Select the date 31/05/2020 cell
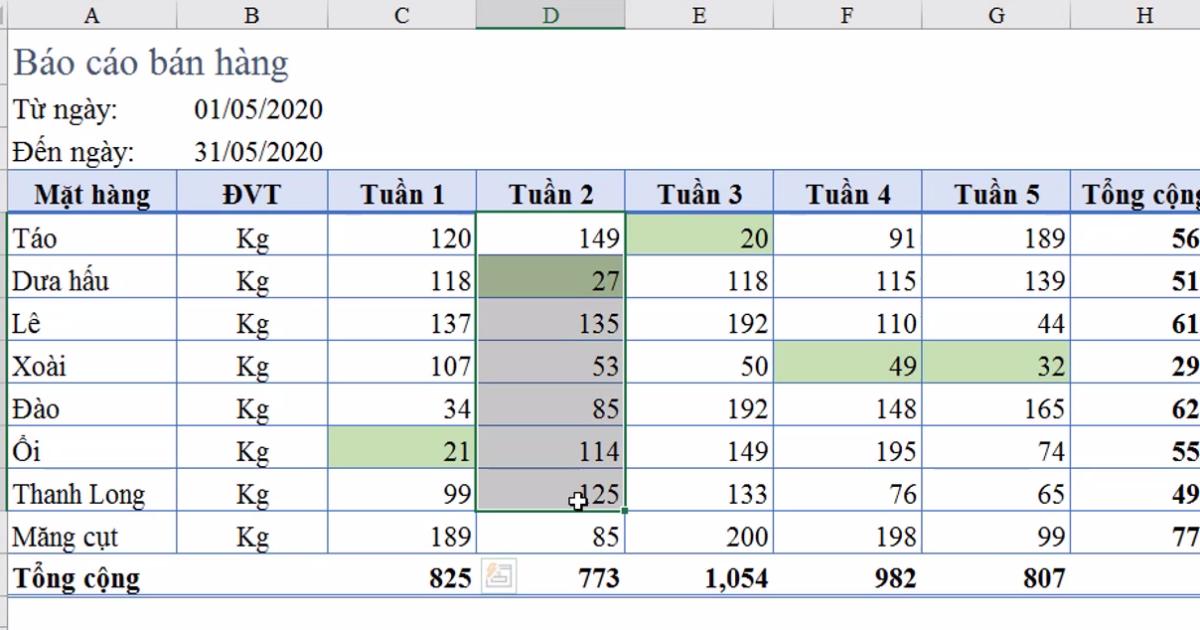 [258, 152]
